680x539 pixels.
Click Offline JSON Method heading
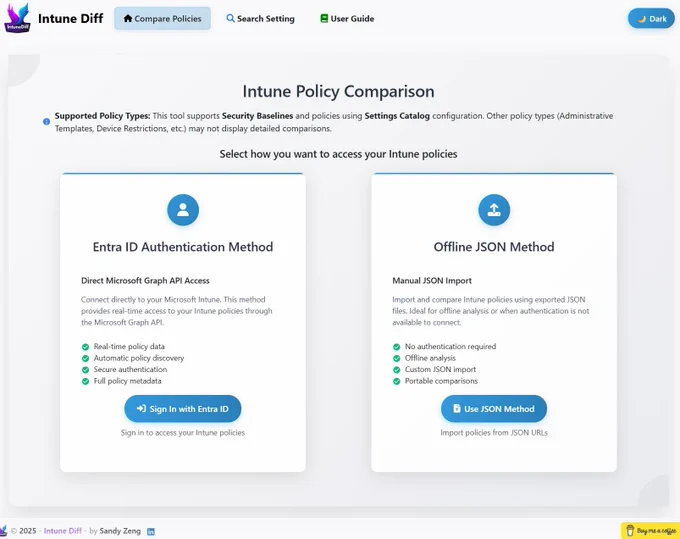coord(494,247)
